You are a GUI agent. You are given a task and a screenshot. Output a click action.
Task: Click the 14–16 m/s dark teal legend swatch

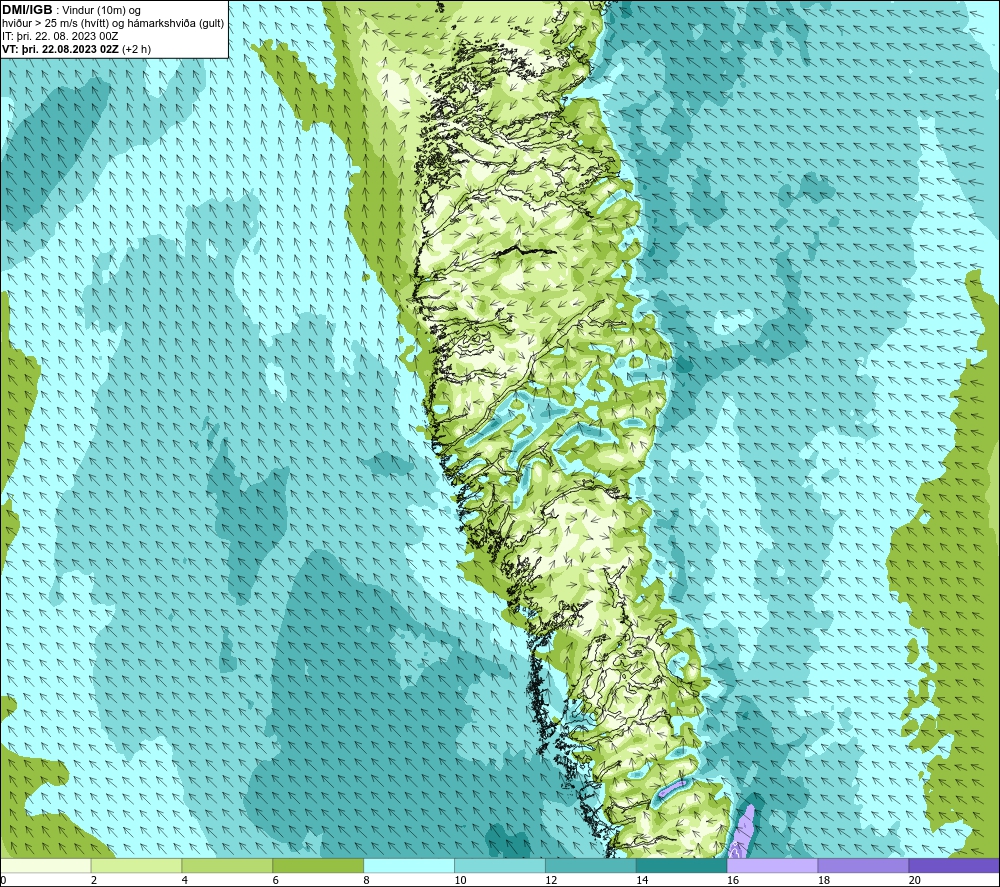pos(681,865)
